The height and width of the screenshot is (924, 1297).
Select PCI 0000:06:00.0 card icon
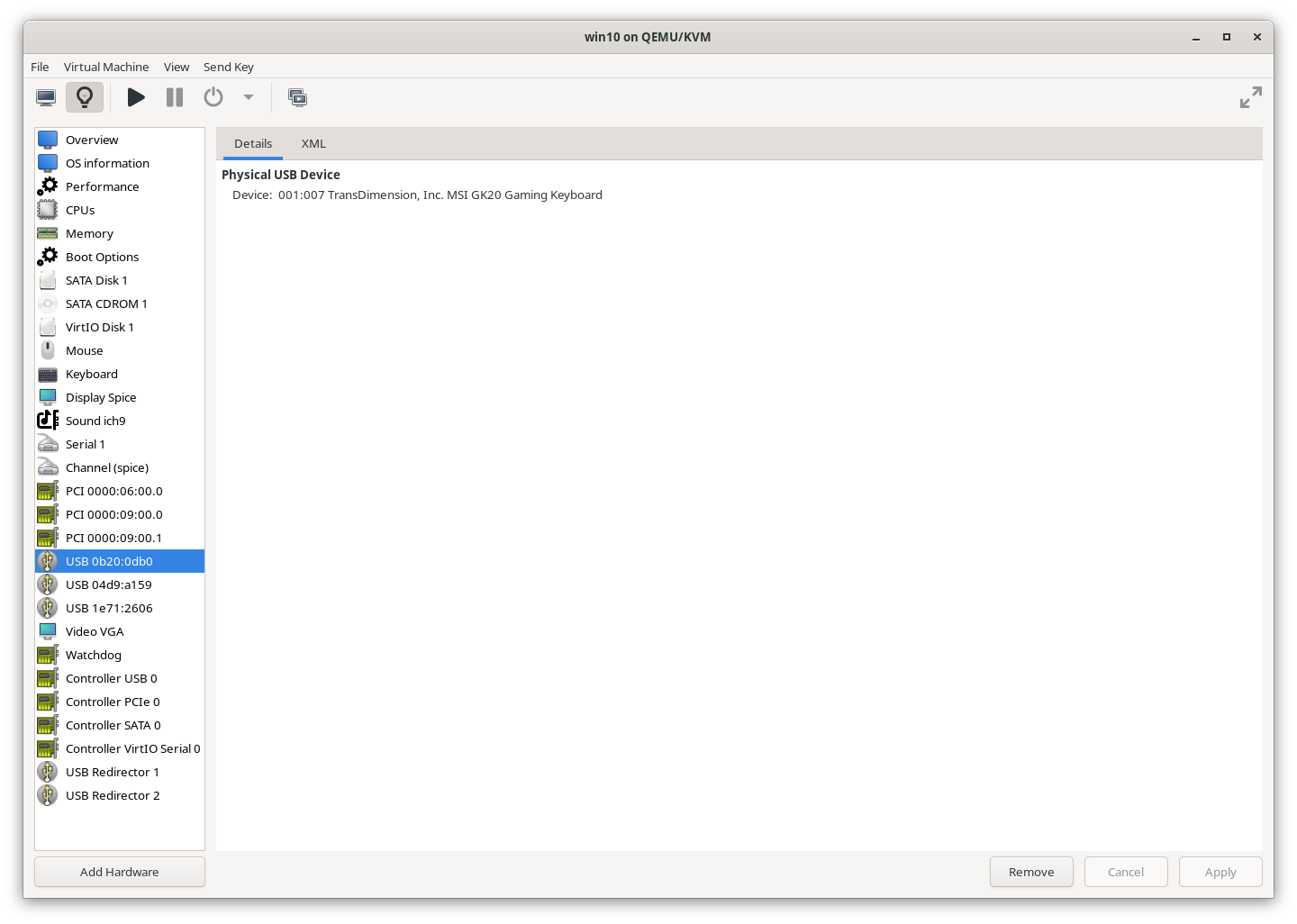tap(48, 491)
